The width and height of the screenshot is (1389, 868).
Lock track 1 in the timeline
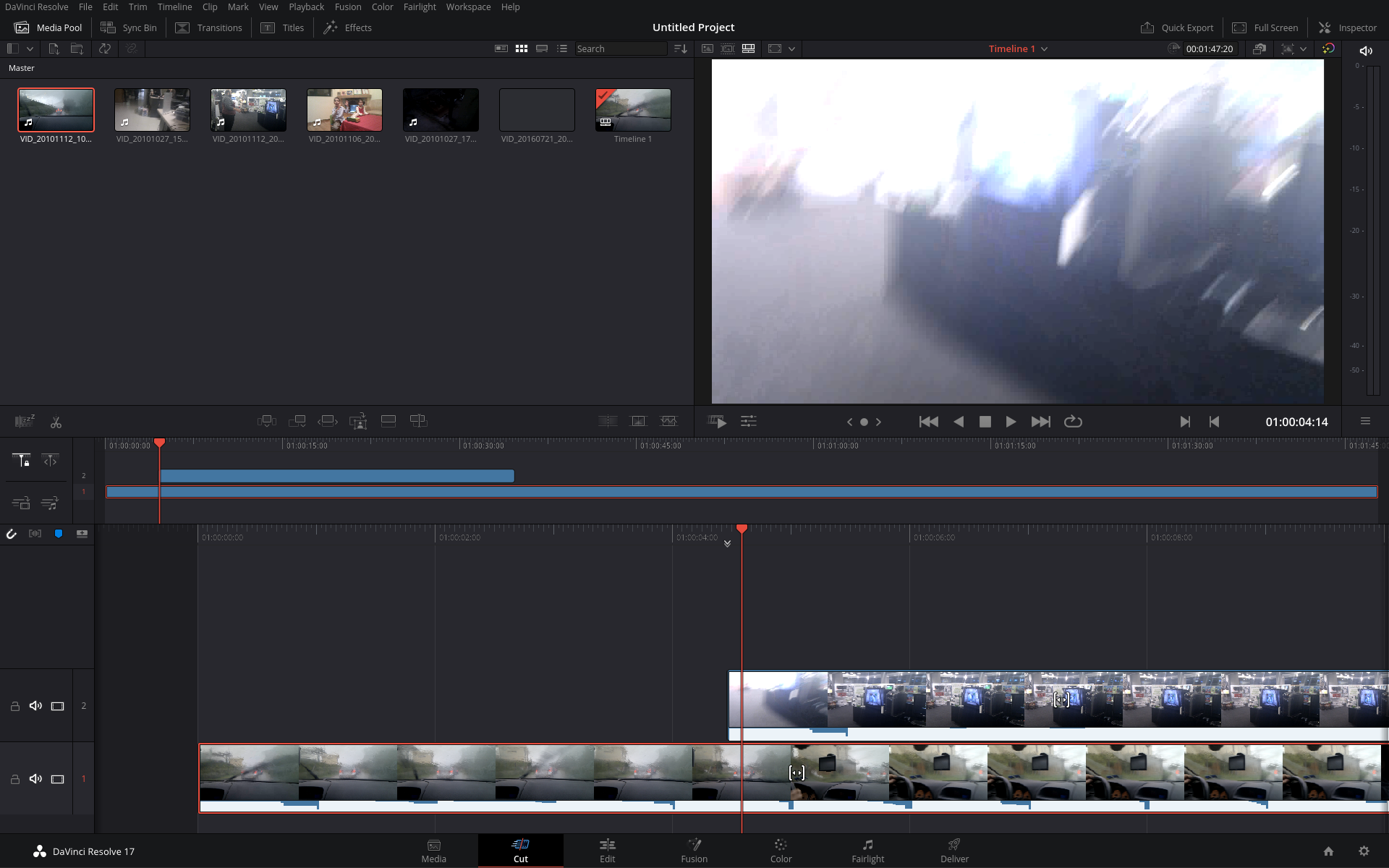(x=14, y=779)
